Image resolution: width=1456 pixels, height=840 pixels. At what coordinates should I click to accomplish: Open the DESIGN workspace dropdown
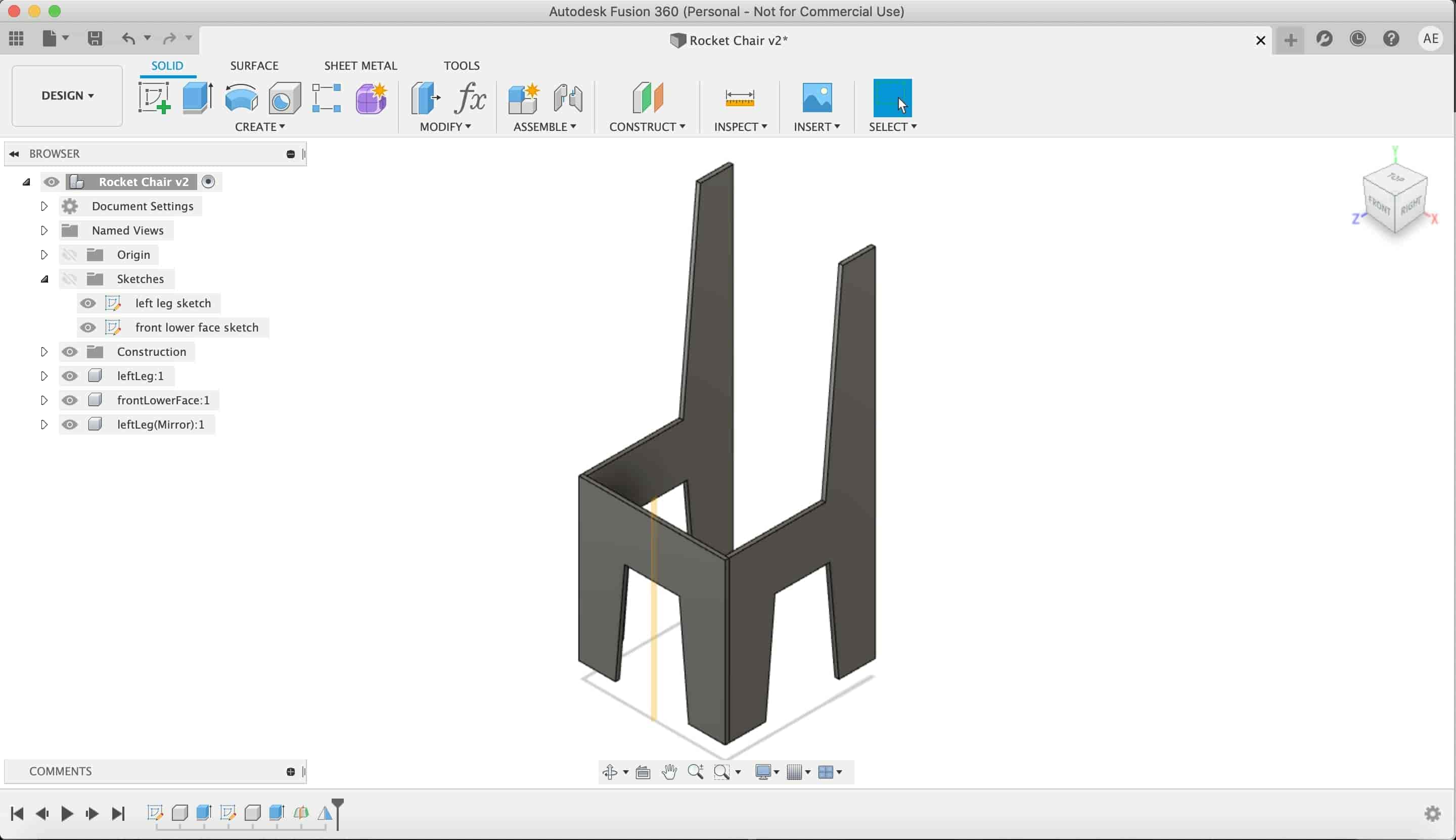tap(67, 96)
